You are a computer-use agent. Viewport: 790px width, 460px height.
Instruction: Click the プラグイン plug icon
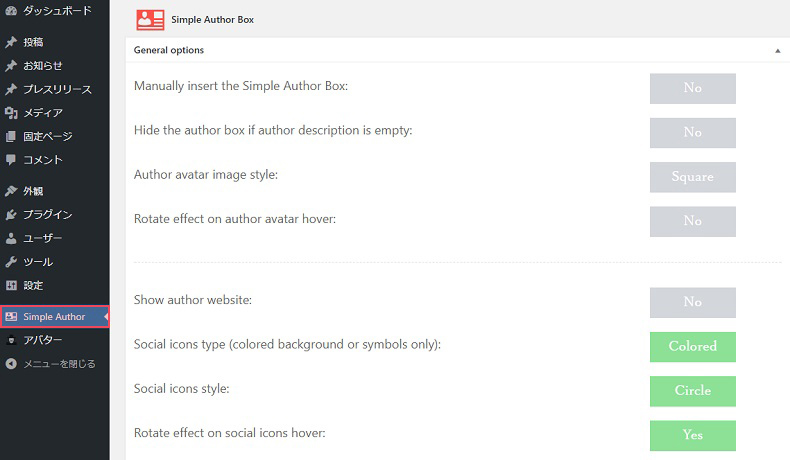click(11, 215)
